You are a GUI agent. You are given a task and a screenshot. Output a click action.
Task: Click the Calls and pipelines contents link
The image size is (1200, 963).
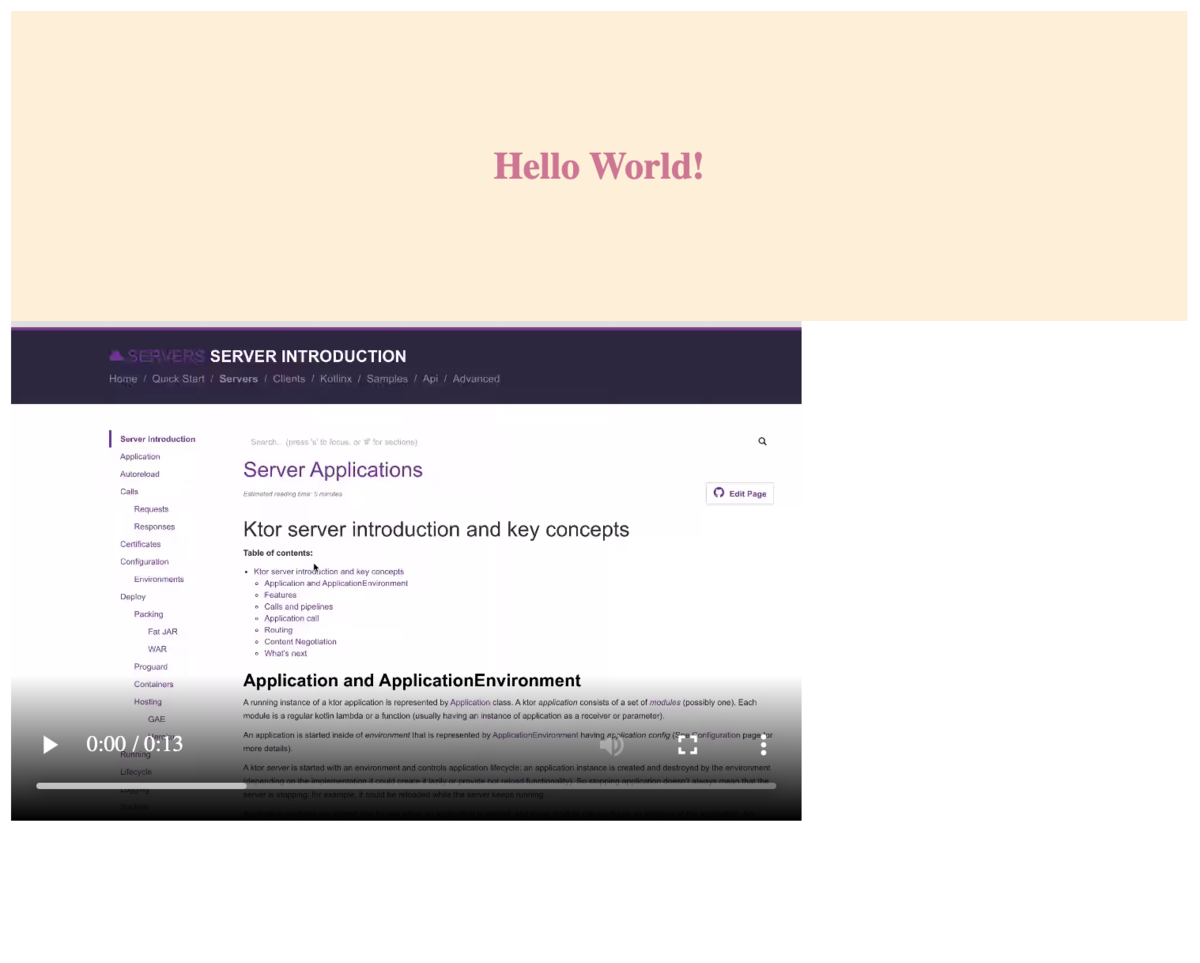299,607
